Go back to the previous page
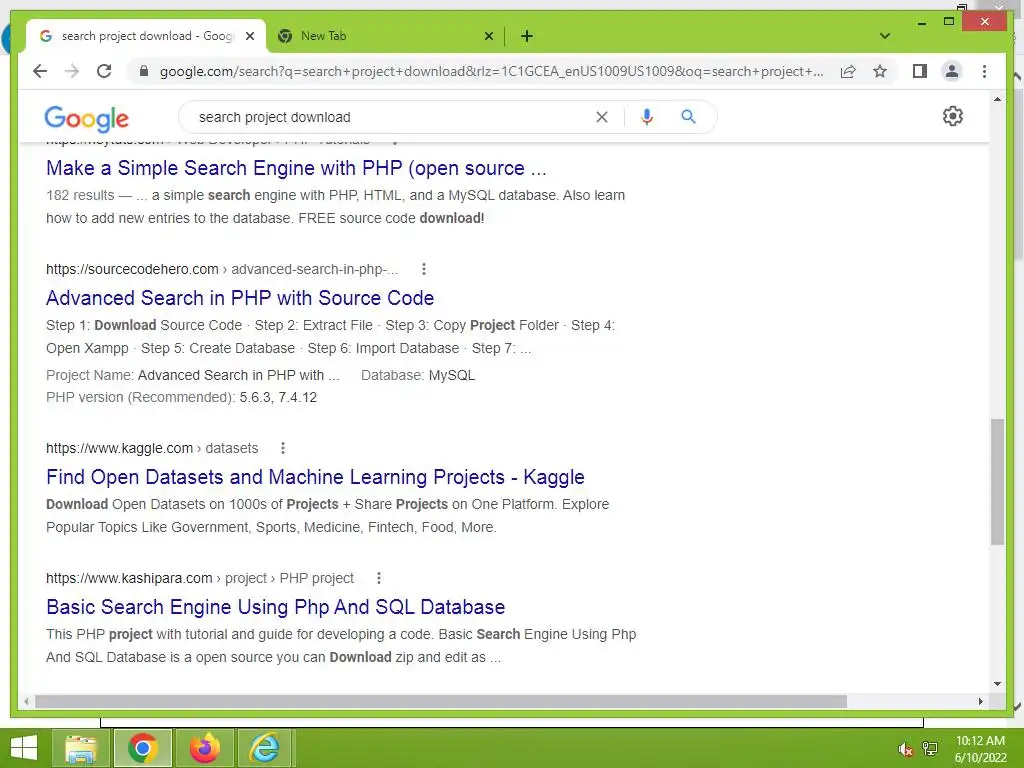Image resolution: width=1024 pixels, height=768 pixels. pyautogui.click(x=40, y=71)
